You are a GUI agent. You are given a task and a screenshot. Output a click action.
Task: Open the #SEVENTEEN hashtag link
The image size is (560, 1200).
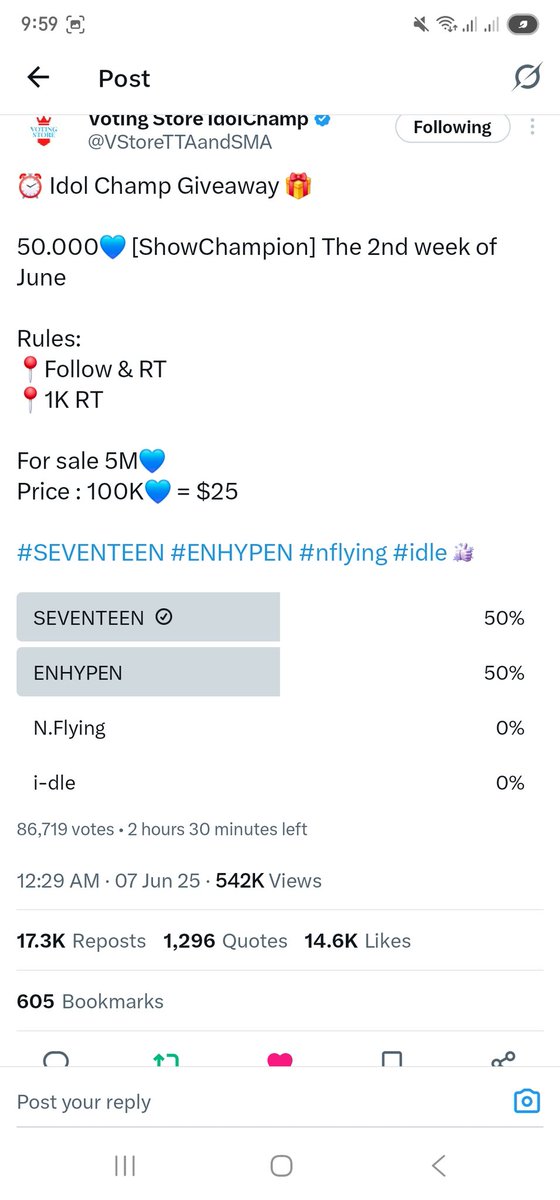coord(91,553)
